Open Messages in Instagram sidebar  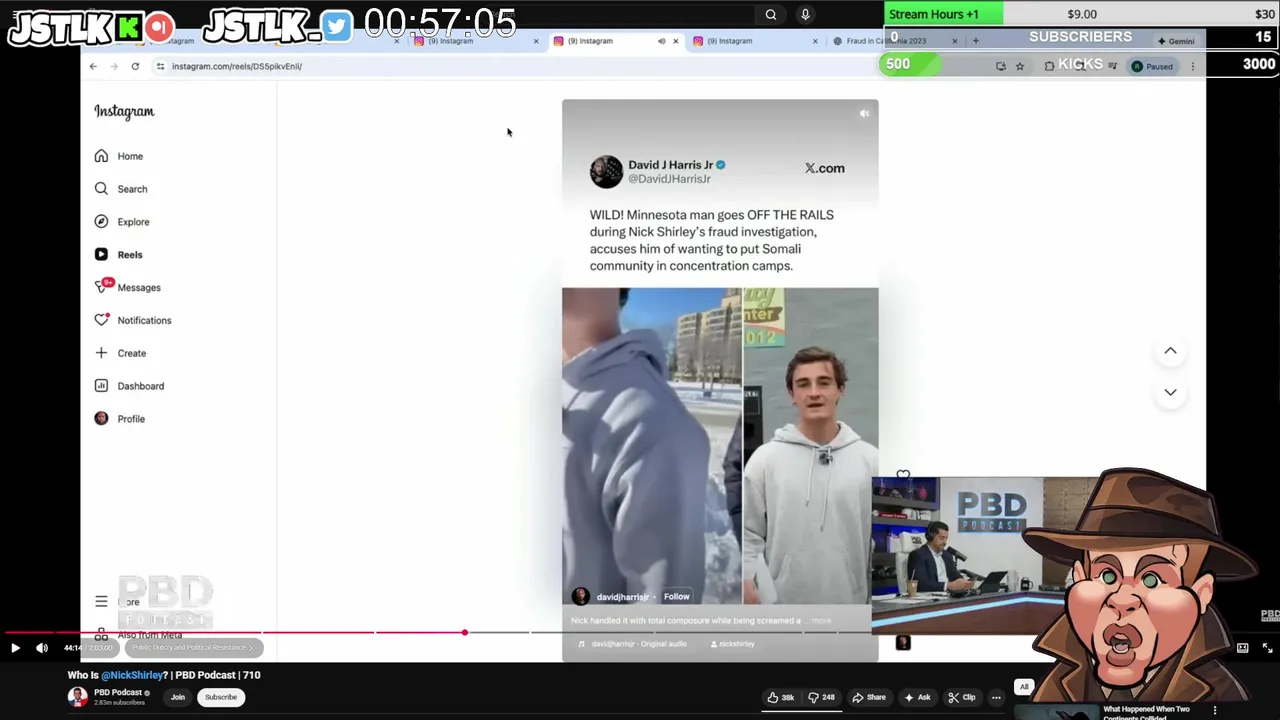pyautogui.click(x=127, y=287)
